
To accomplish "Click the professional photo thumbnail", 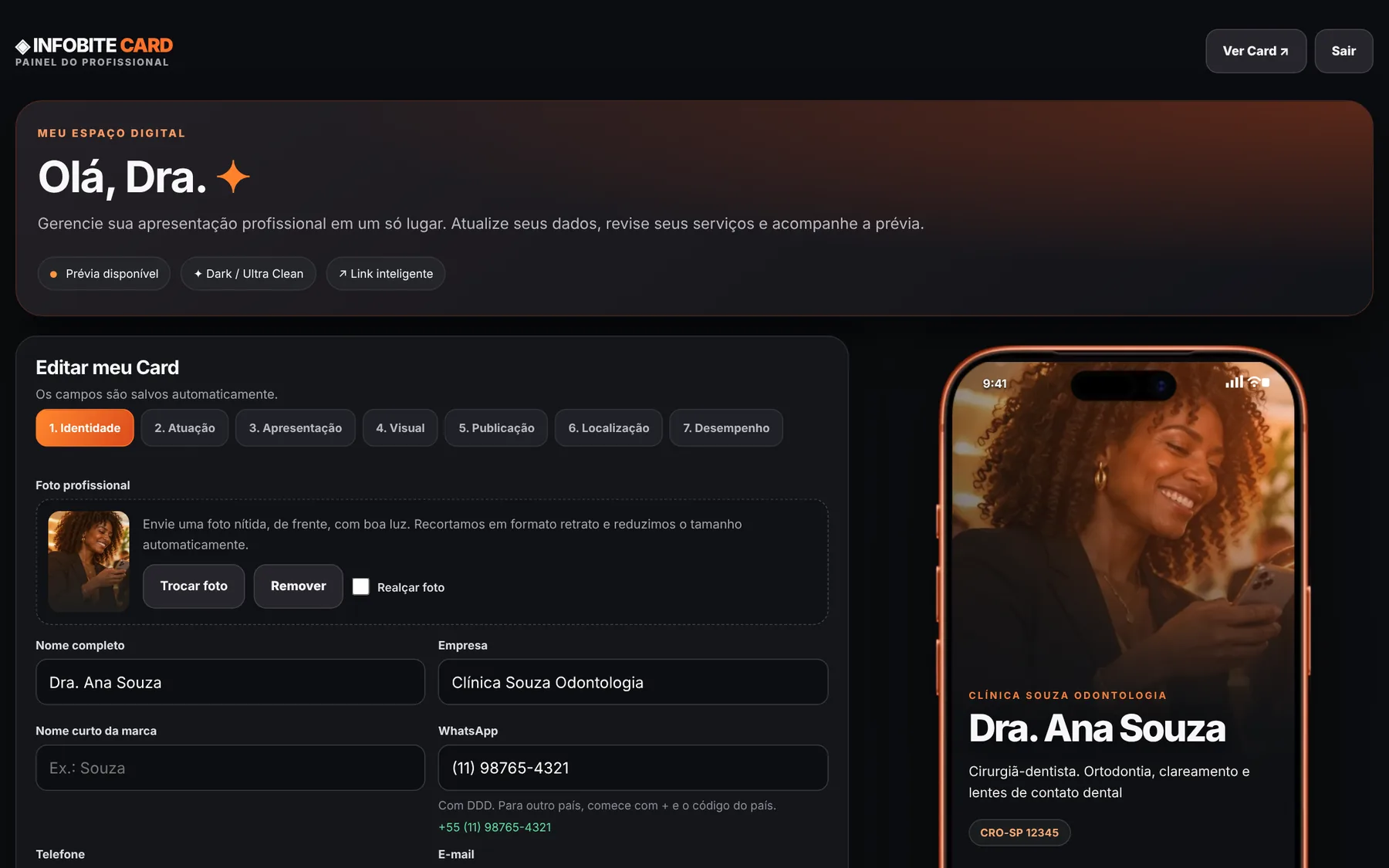I will tap(89, 562).
